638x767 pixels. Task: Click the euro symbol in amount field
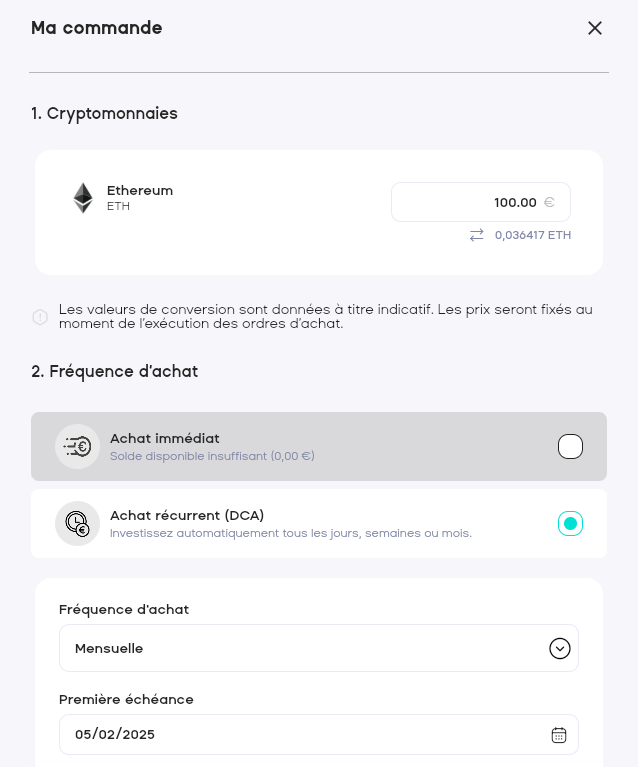pos(549,202)
